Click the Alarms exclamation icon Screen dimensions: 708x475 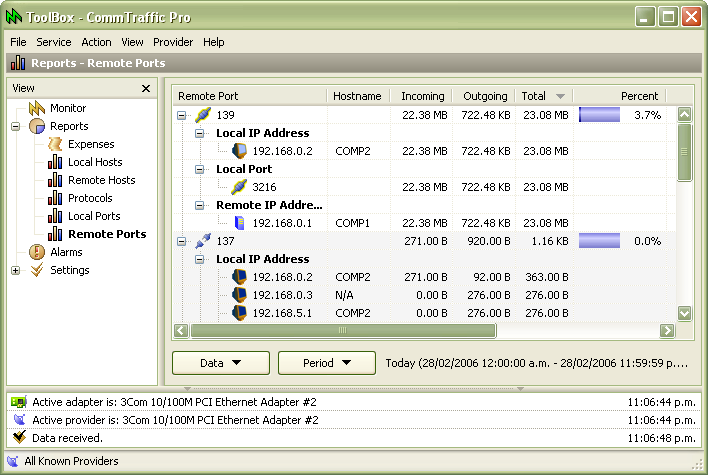(37, 252)
